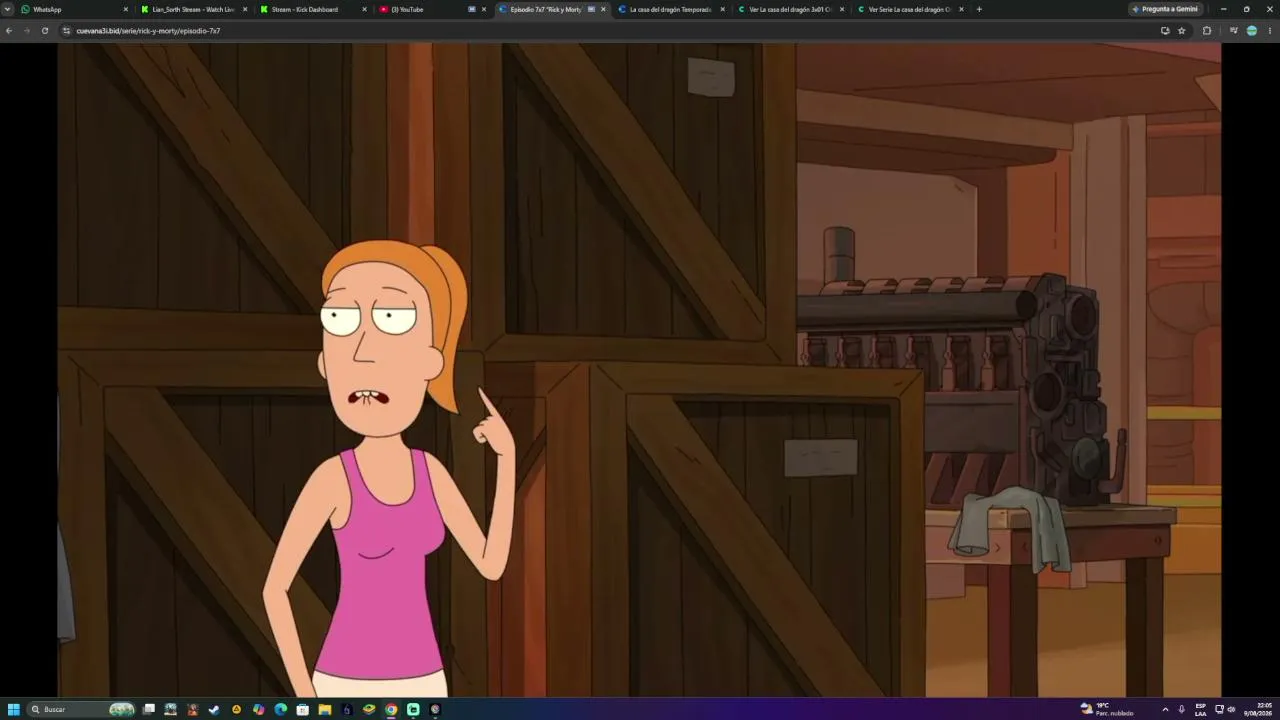Viewport: 1280px width, 720px height.
Task: Switch to Lian_Sorth Stream tab
Action: [194, 9]
